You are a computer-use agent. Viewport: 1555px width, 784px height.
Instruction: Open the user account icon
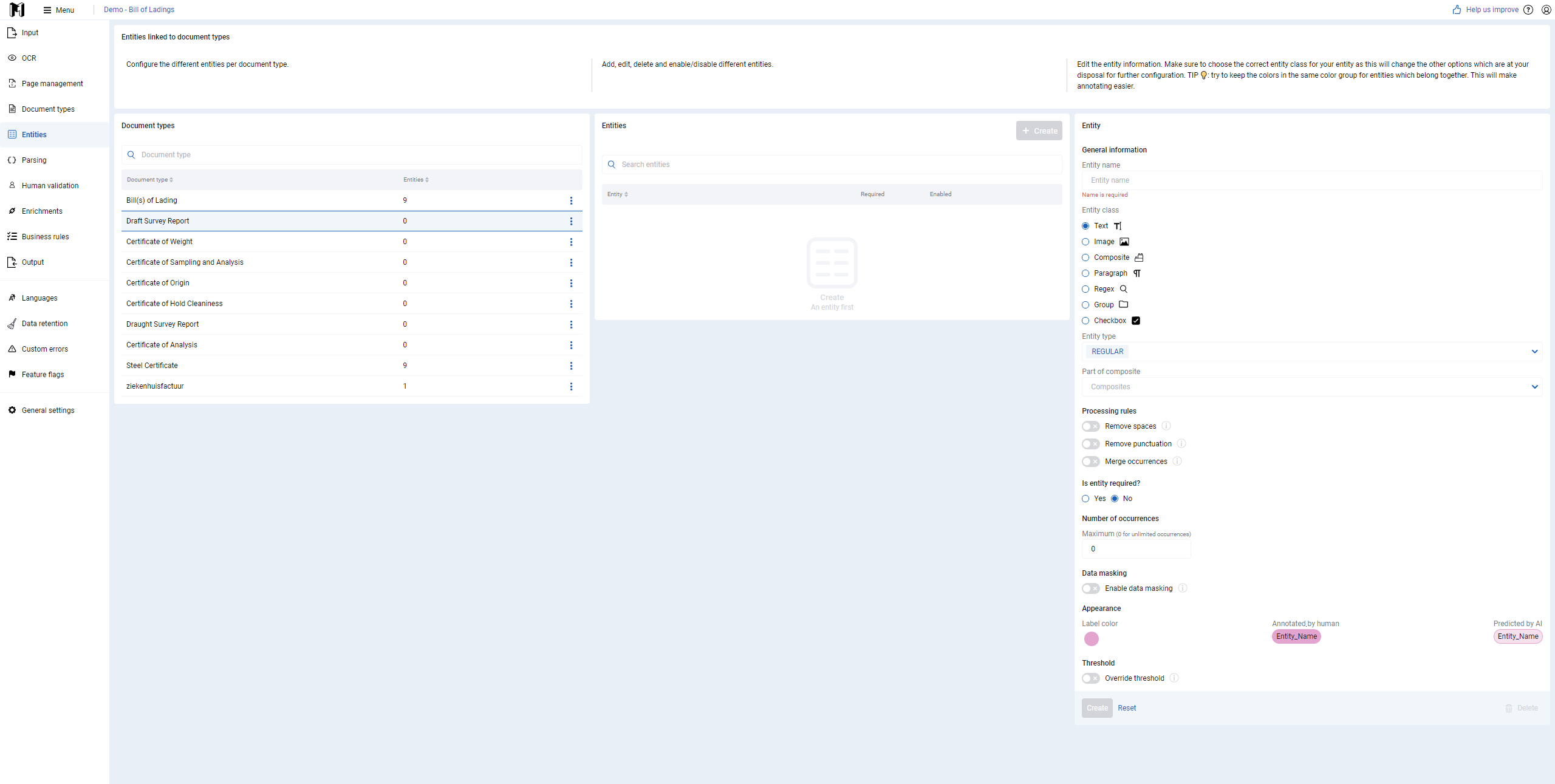1546,10
